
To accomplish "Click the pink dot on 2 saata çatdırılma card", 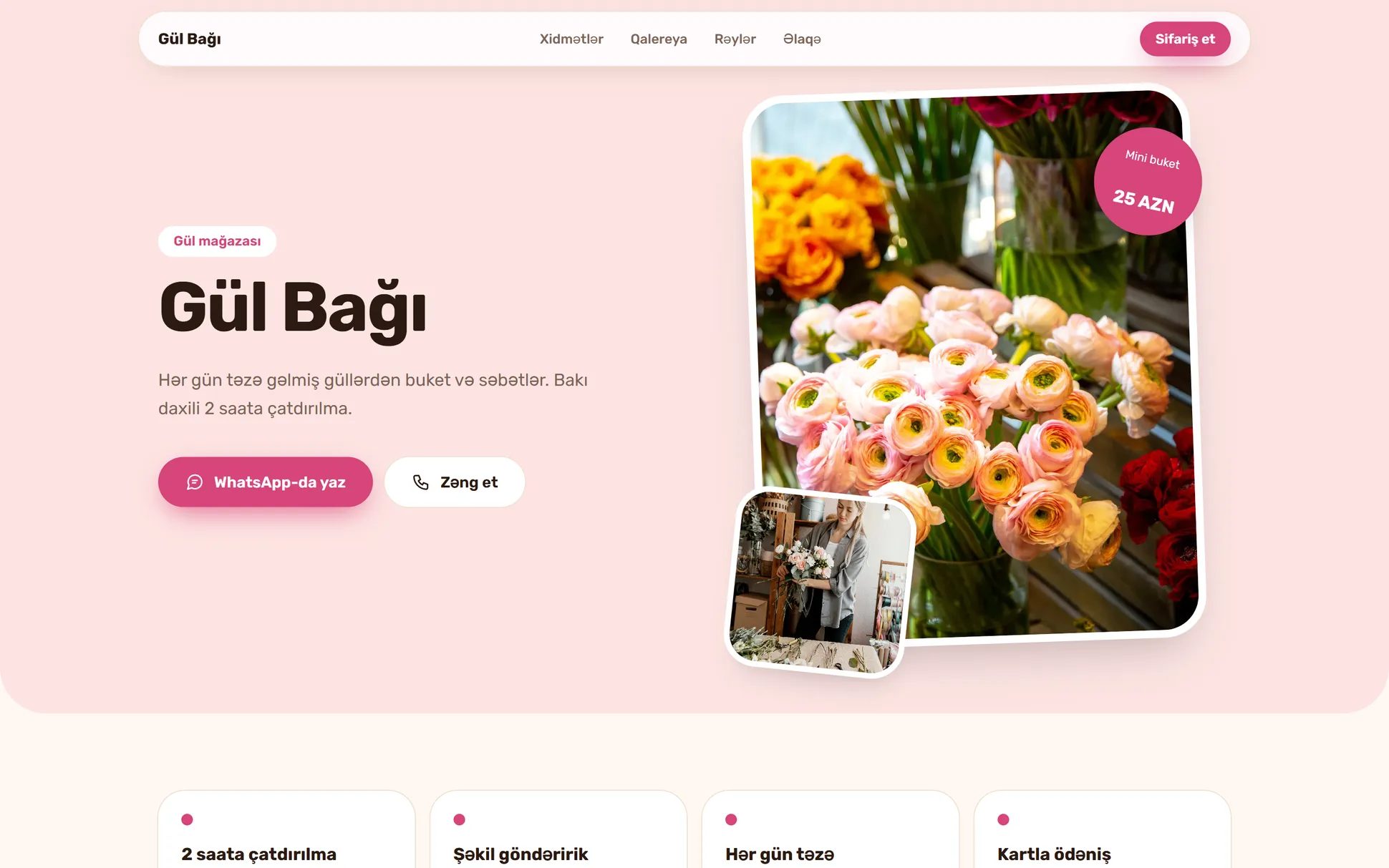I will click(x=188, y=819).
